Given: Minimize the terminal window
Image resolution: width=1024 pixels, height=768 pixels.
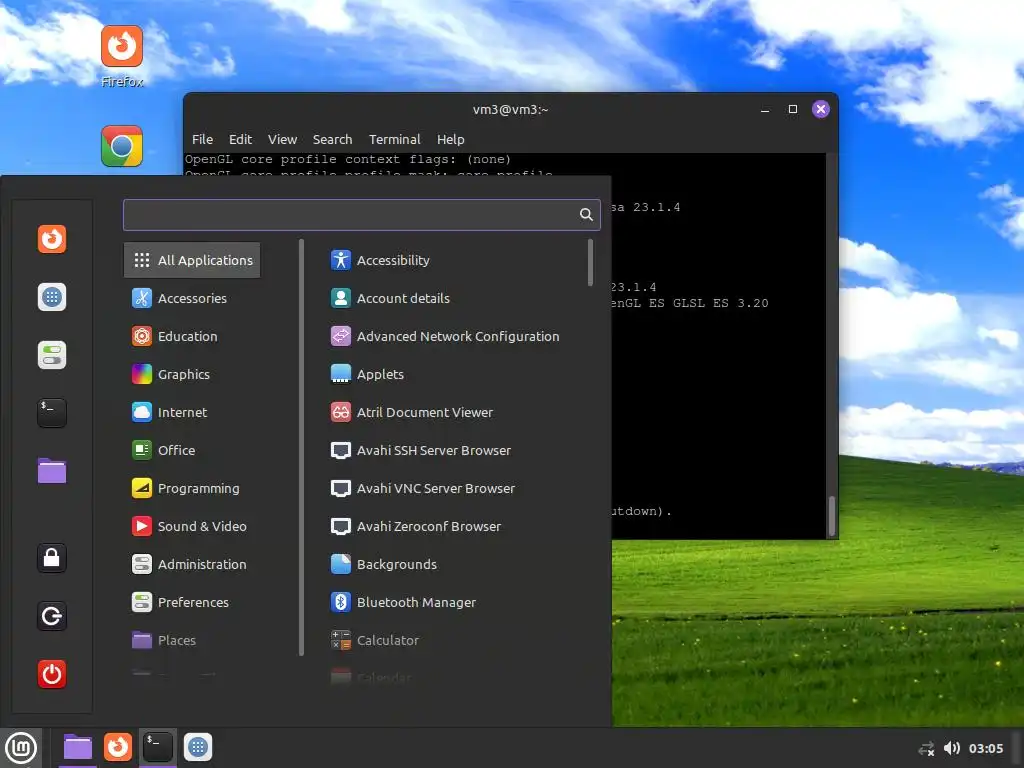Looking at the screenshot, I should coord(765,110).
